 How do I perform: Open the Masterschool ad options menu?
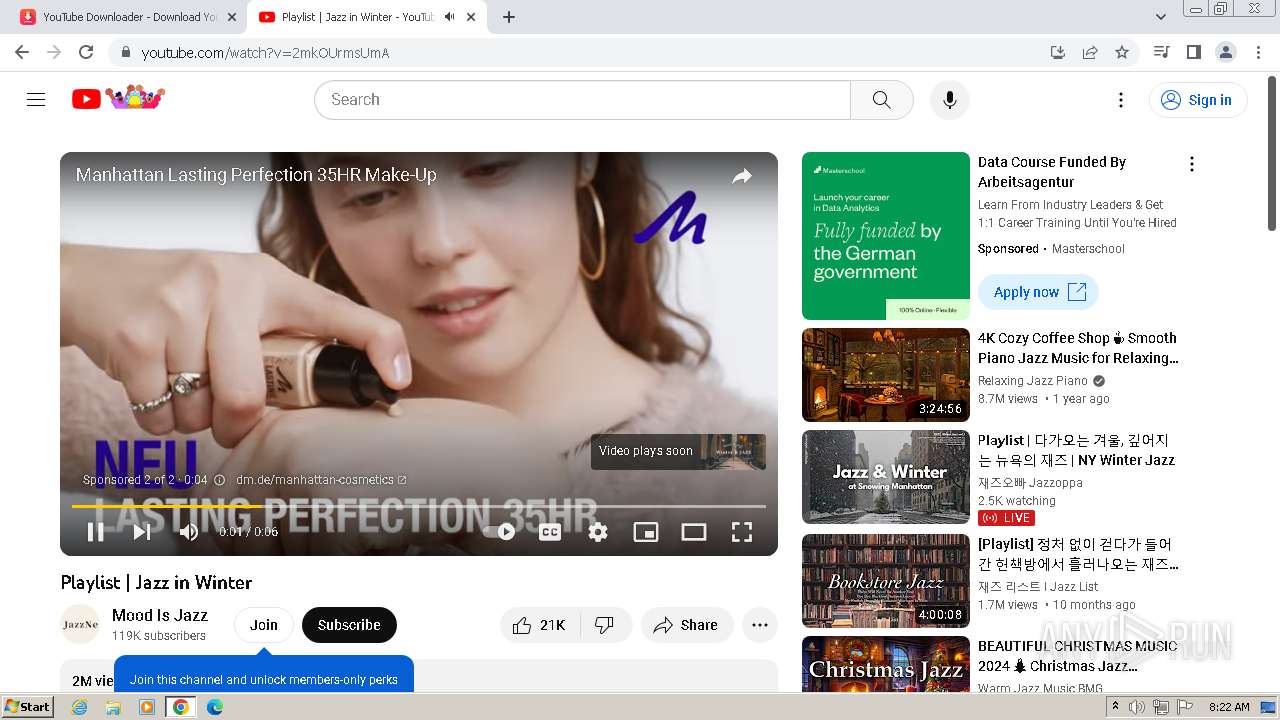point(1191,164)
